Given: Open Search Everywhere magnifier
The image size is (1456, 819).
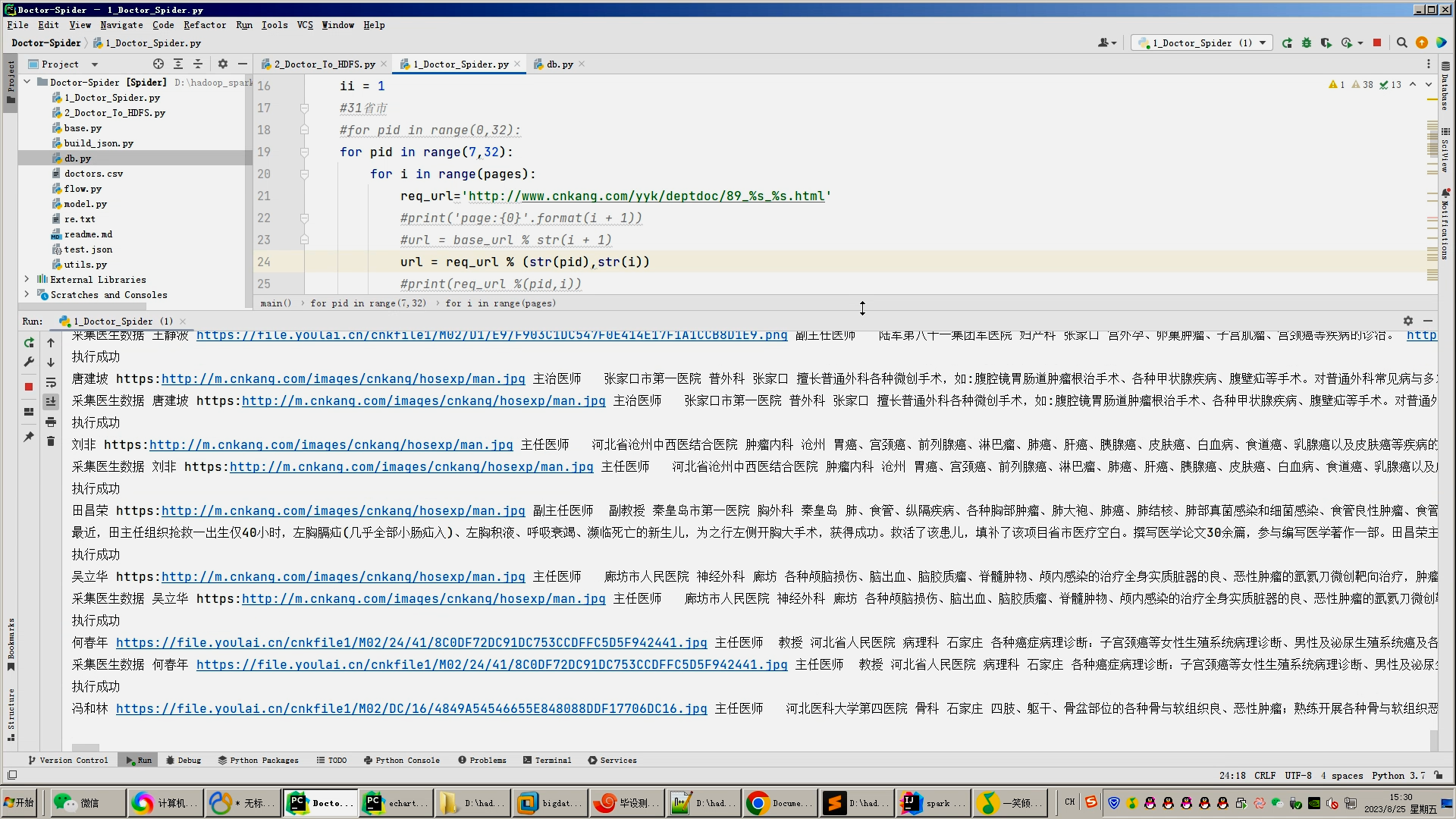Looking at the screenshot, I should click(1401, 43).
